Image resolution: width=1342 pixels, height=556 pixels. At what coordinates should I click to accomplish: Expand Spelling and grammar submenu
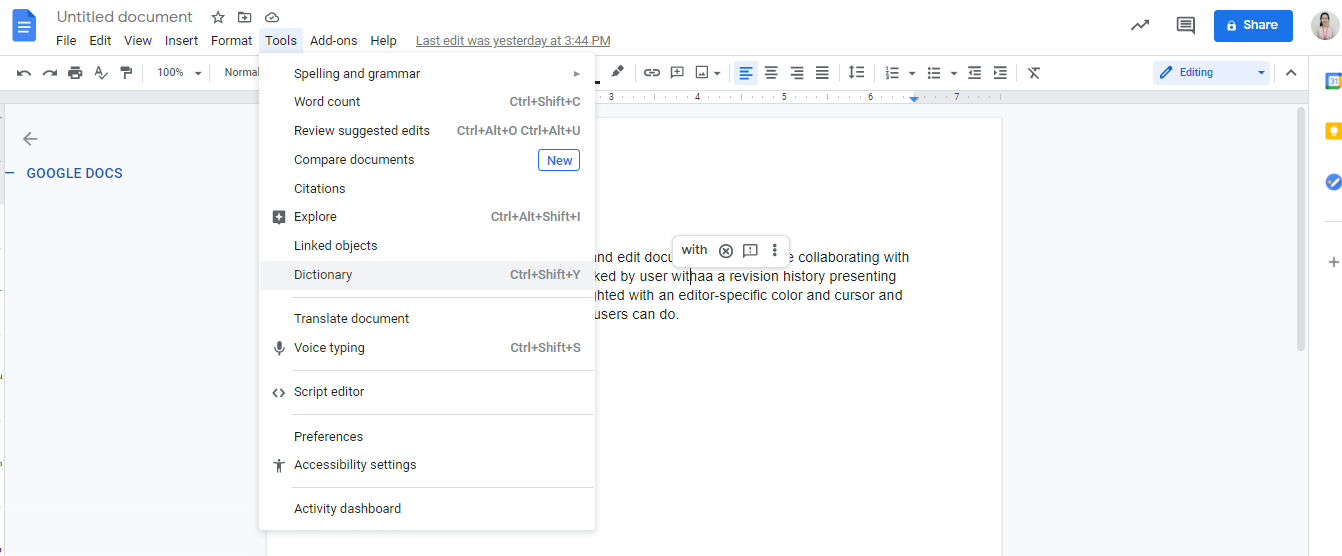tap(427, 73)
